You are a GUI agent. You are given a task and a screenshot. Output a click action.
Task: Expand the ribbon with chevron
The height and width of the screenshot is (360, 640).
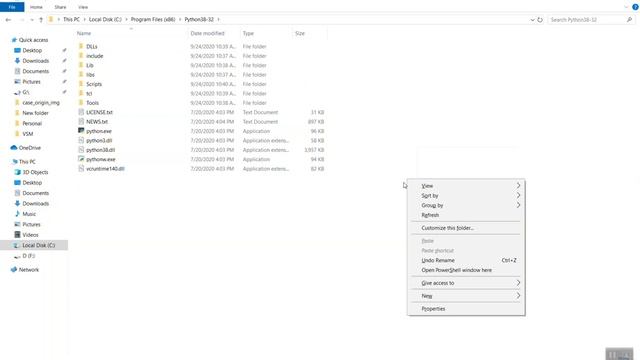pyautogui.click(x=626, y=7)
